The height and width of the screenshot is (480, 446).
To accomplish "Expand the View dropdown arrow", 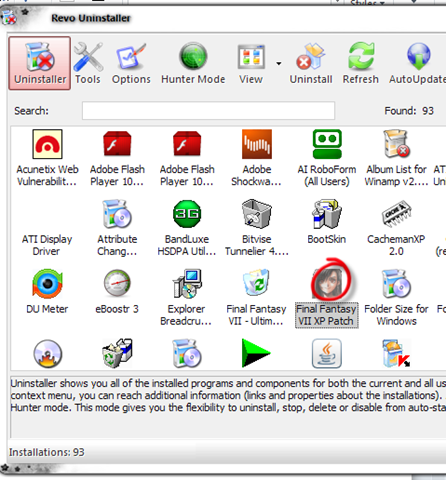I will (x=279, y=63).
